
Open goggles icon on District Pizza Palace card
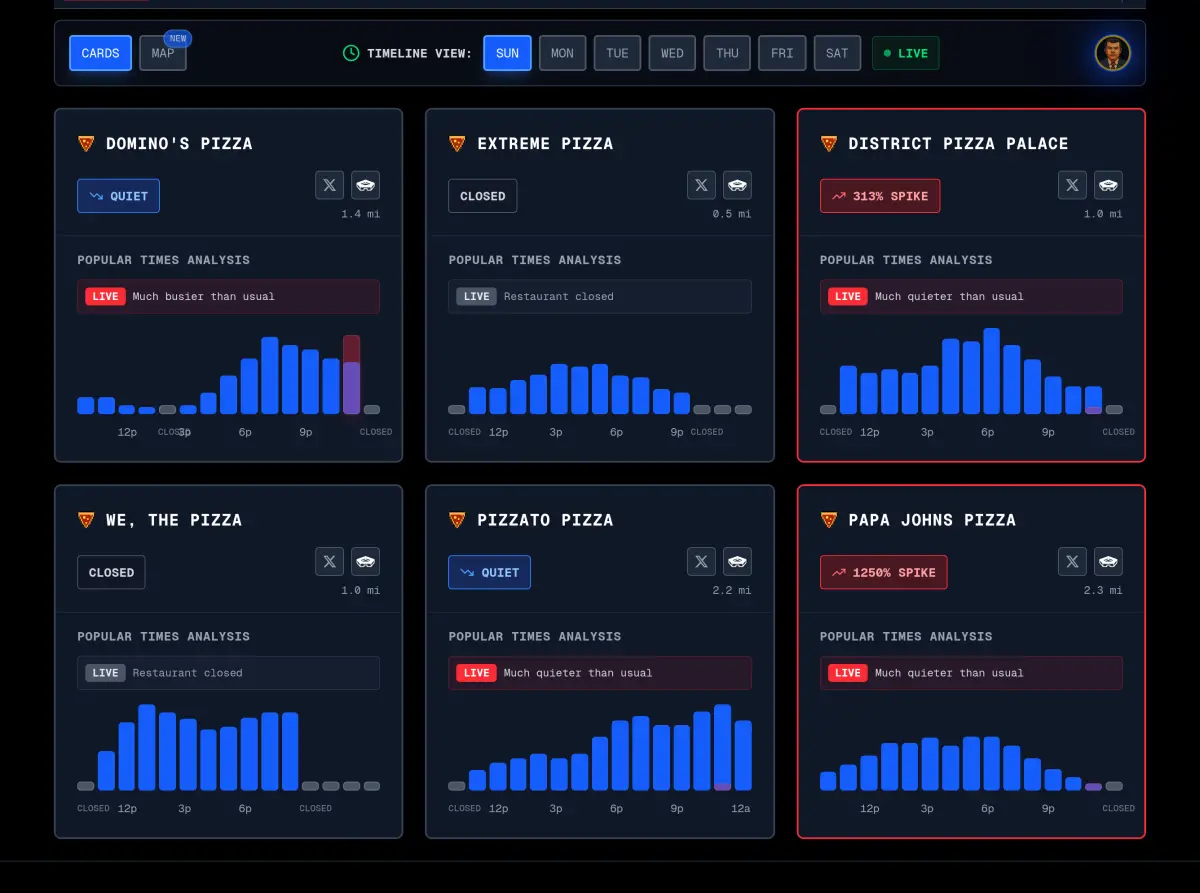(x=1108, y=185)
